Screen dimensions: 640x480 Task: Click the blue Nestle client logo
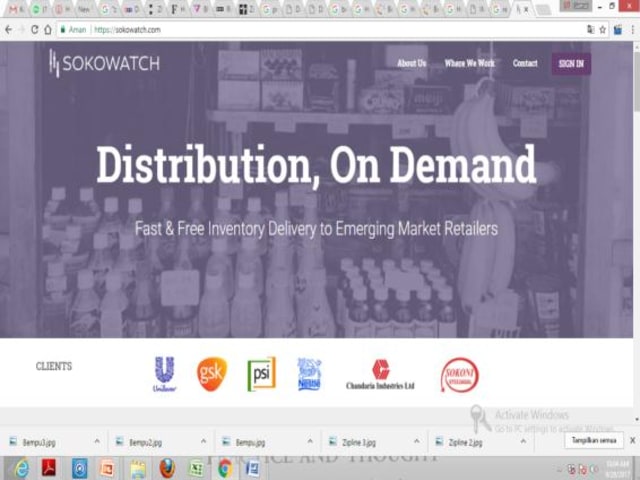click(309, 374)
